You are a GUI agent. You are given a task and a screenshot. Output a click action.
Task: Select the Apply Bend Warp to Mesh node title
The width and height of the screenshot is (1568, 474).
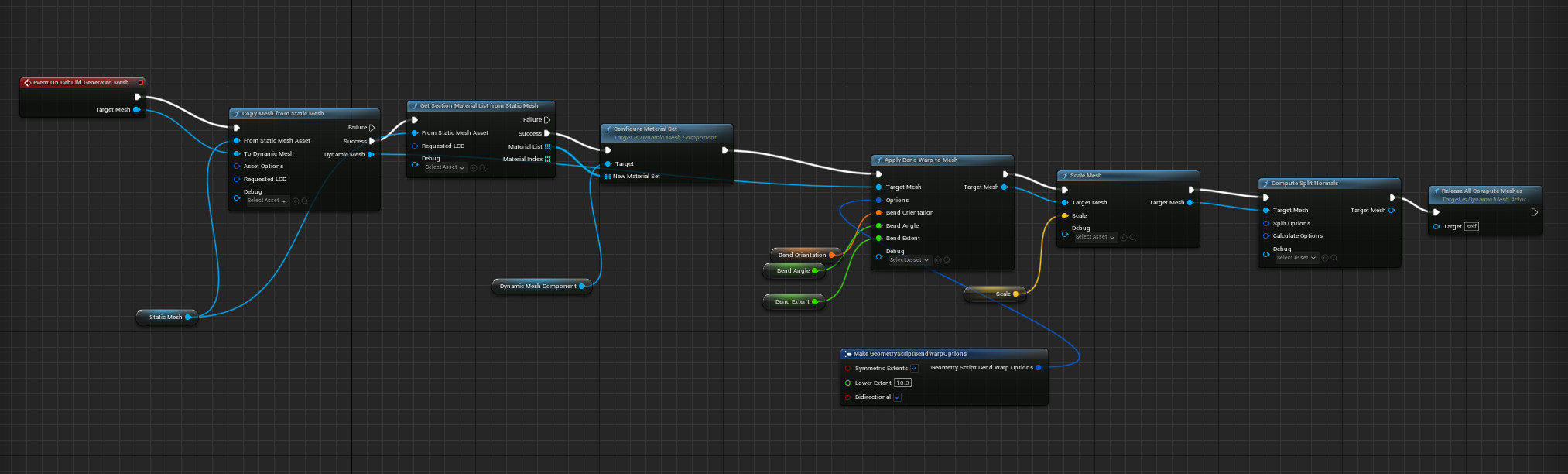pyautogui.click(x=921, y=160)
